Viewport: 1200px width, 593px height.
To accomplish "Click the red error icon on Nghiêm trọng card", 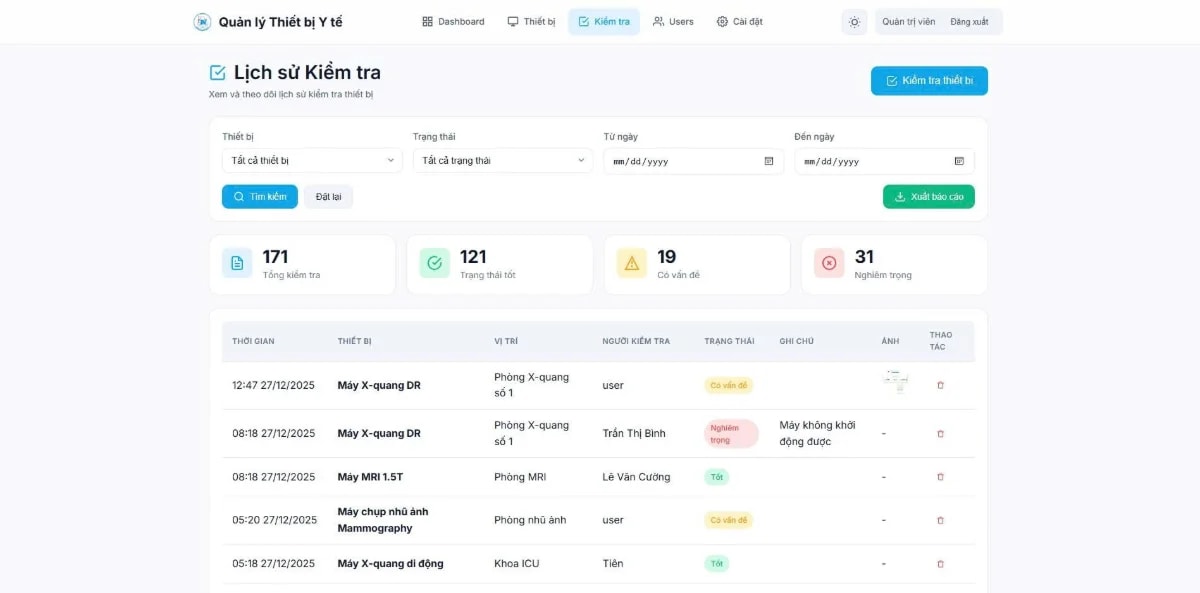I will [x=829, y=263].
